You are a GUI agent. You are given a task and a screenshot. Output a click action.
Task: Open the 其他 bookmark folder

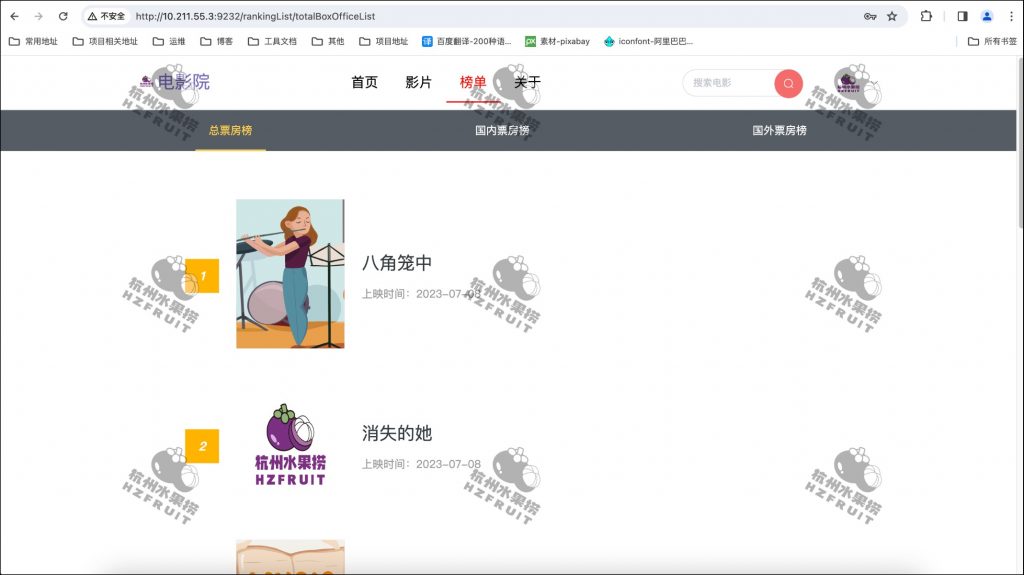tap(328, 41)
